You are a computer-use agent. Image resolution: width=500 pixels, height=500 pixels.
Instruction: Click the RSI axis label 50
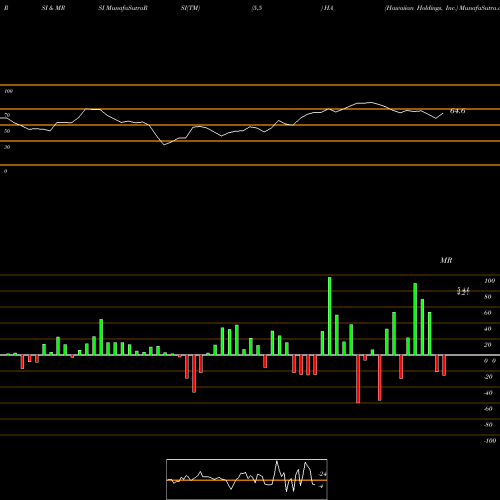pos(7,131)
